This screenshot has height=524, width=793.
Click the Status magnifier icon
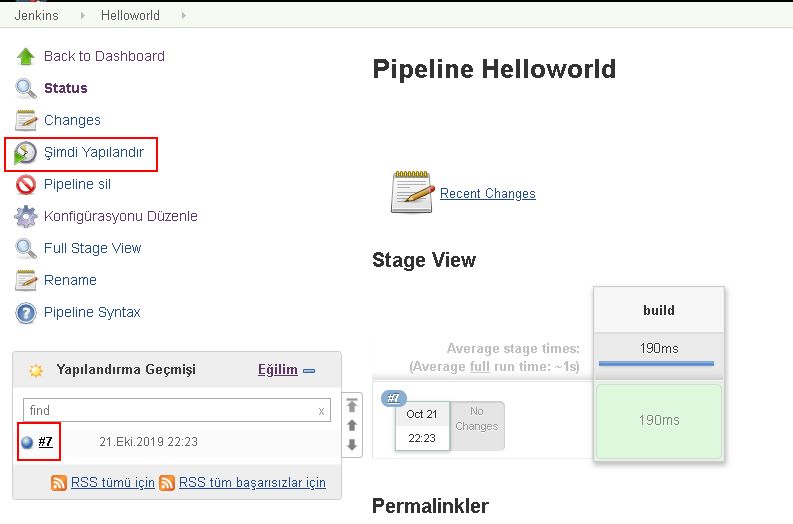[x=25, y=88]
